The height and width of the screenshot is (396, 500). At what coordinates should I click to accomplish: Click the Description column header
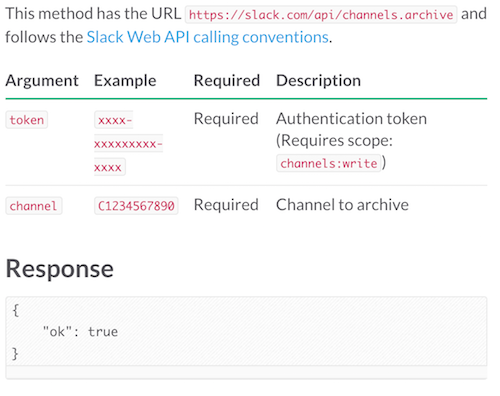(318, 81)
